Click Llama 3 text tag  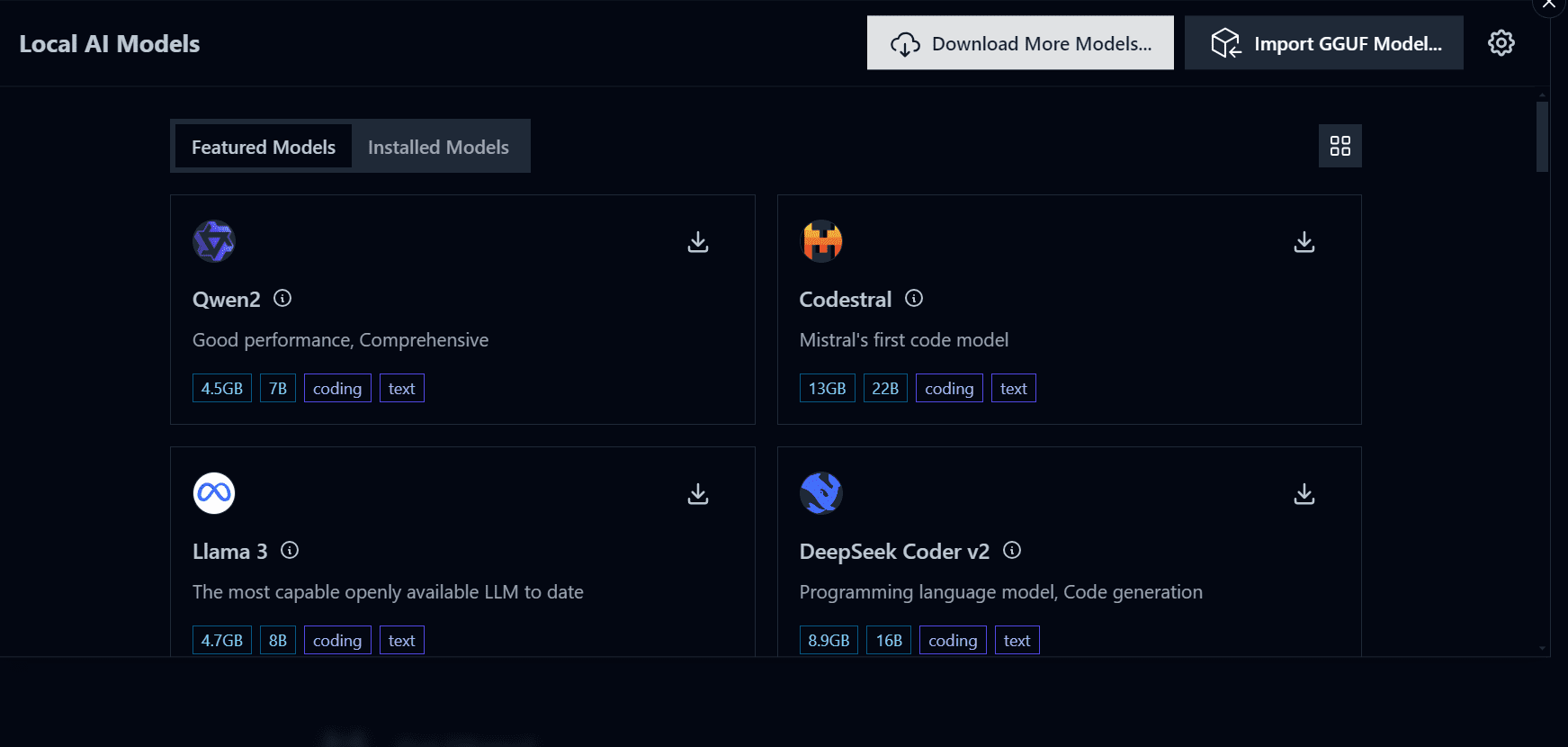402,640
